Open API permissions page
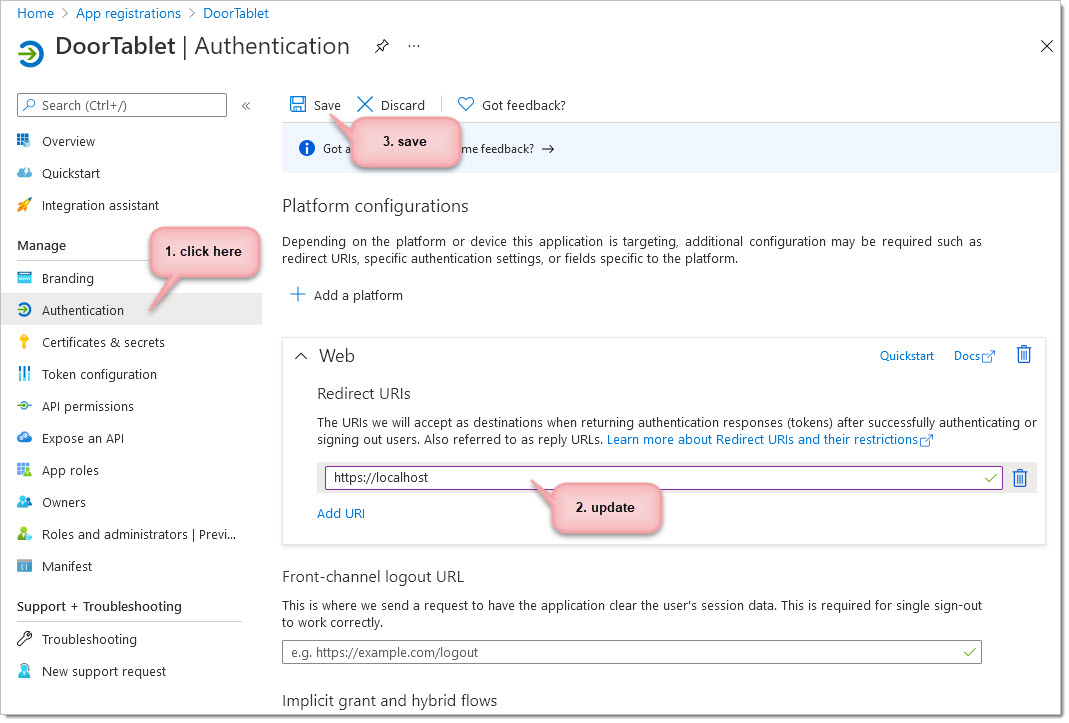Image resolution: width=1069 pixels, height=723 pixels. pyautogui.click(x=87, y=407)
